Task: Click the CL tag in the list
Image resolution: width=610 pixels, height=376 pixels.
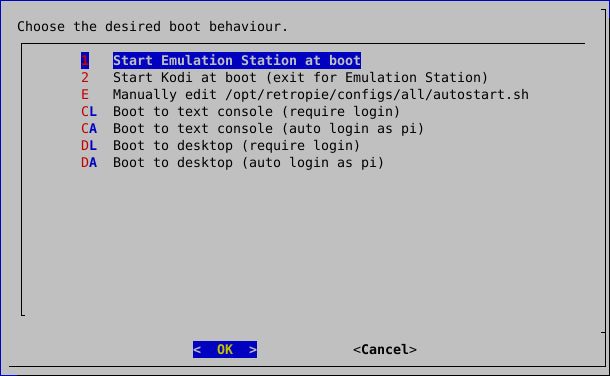Action: pyautogui.click(x=89, y=112)
